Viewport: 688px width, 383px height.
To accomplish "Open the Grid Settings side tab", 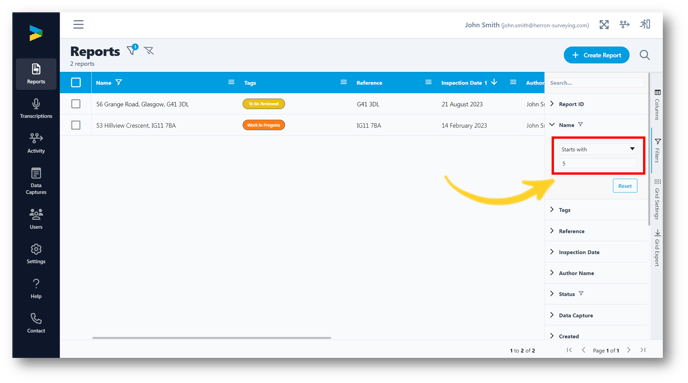I will click(657, 199).
